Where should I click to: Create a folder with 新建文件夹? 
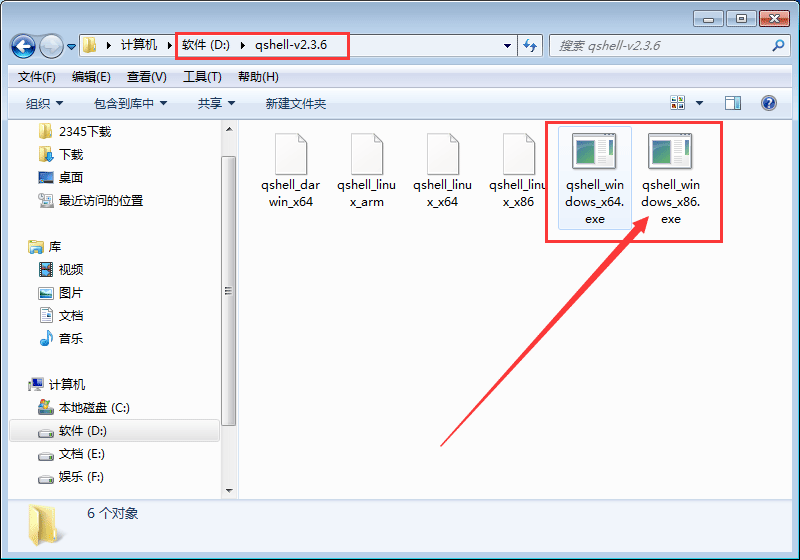(x=295, y=104)
